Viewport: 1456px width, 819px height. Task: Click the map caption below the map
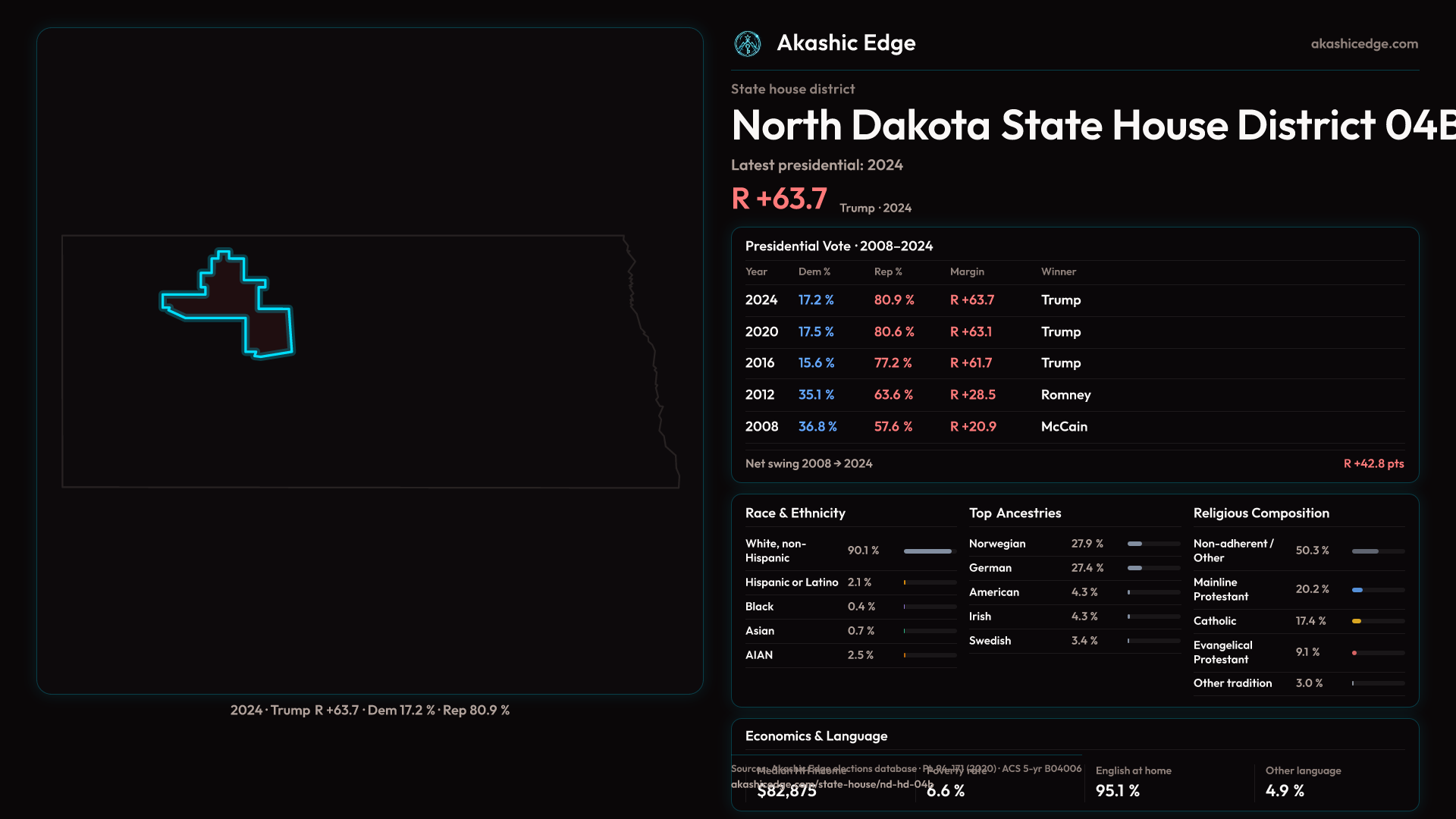coord(370,711)
